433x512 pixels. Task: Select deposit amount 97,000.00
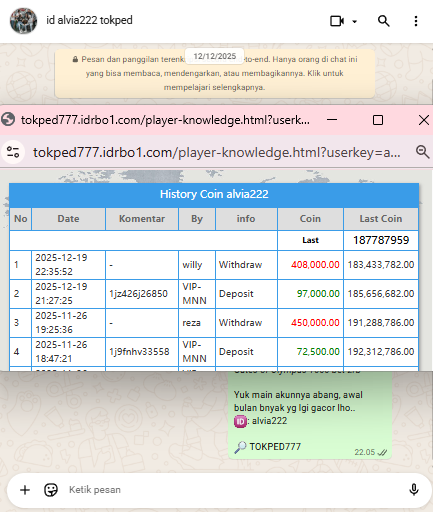point(318,294)
